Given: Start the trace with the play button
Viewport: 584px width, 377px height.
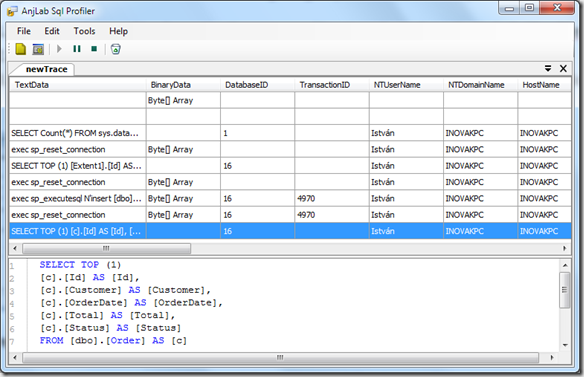Looking at the screenshot, I should point(59,49).
